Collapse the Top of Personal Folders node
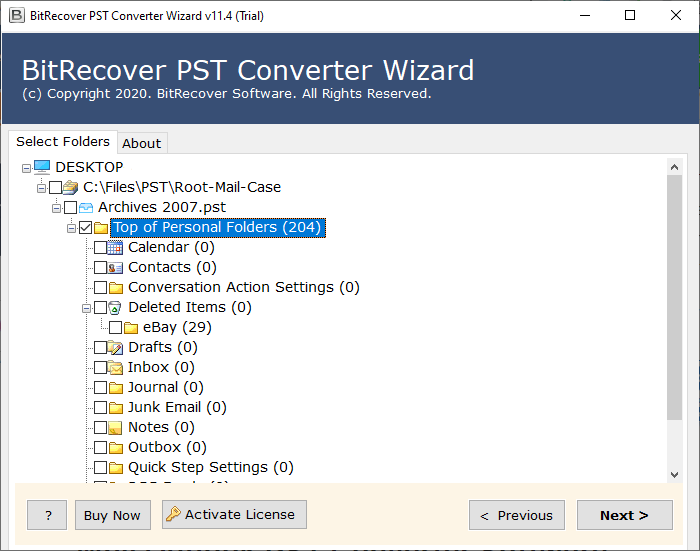The image size is (700, 551). pos(72,227)
